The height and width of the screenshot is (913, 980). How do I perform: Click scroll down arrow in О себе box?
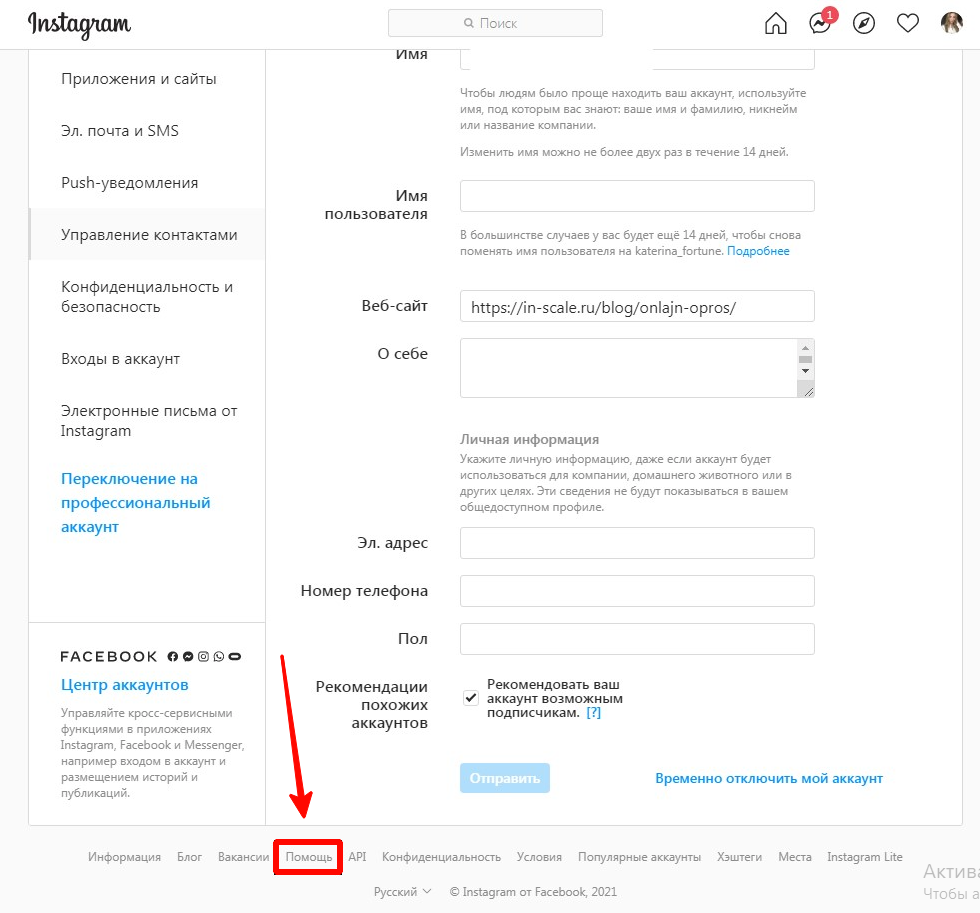click(806, 371)
